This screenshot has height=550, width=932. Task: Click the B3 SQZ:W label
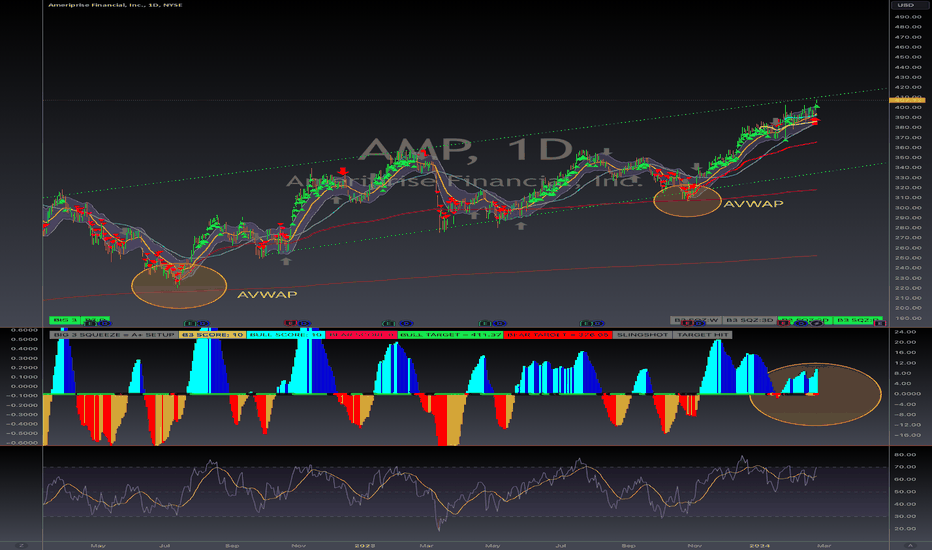[x=696, y=320]
